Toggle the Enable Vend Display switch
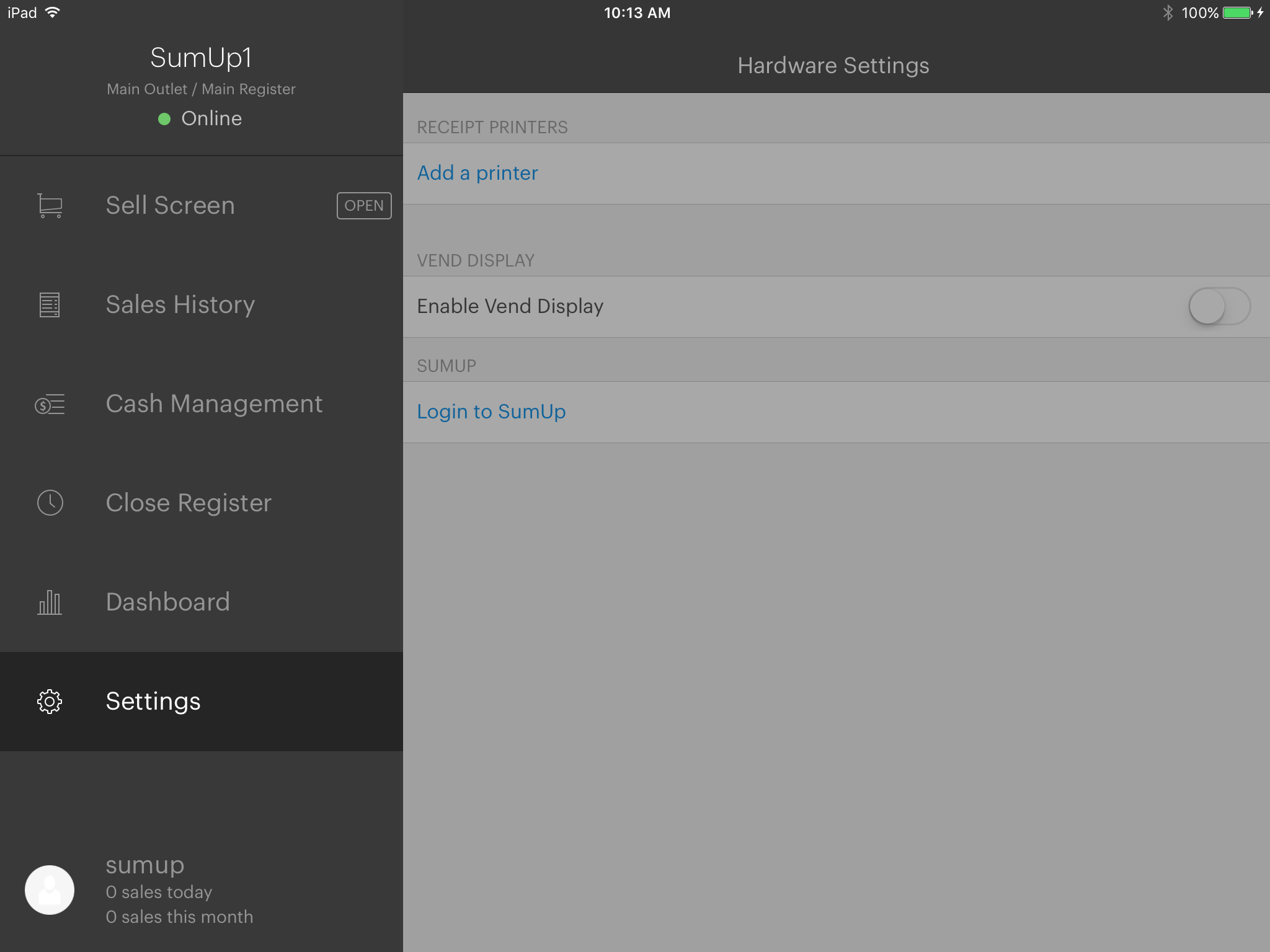1270x952 pixels. point(1219,306)
